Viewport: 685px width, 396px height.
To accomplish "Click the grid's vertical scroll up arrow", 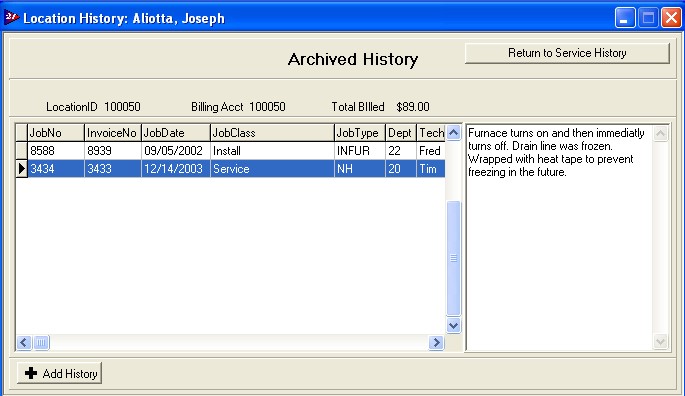I will click(453, 132).
